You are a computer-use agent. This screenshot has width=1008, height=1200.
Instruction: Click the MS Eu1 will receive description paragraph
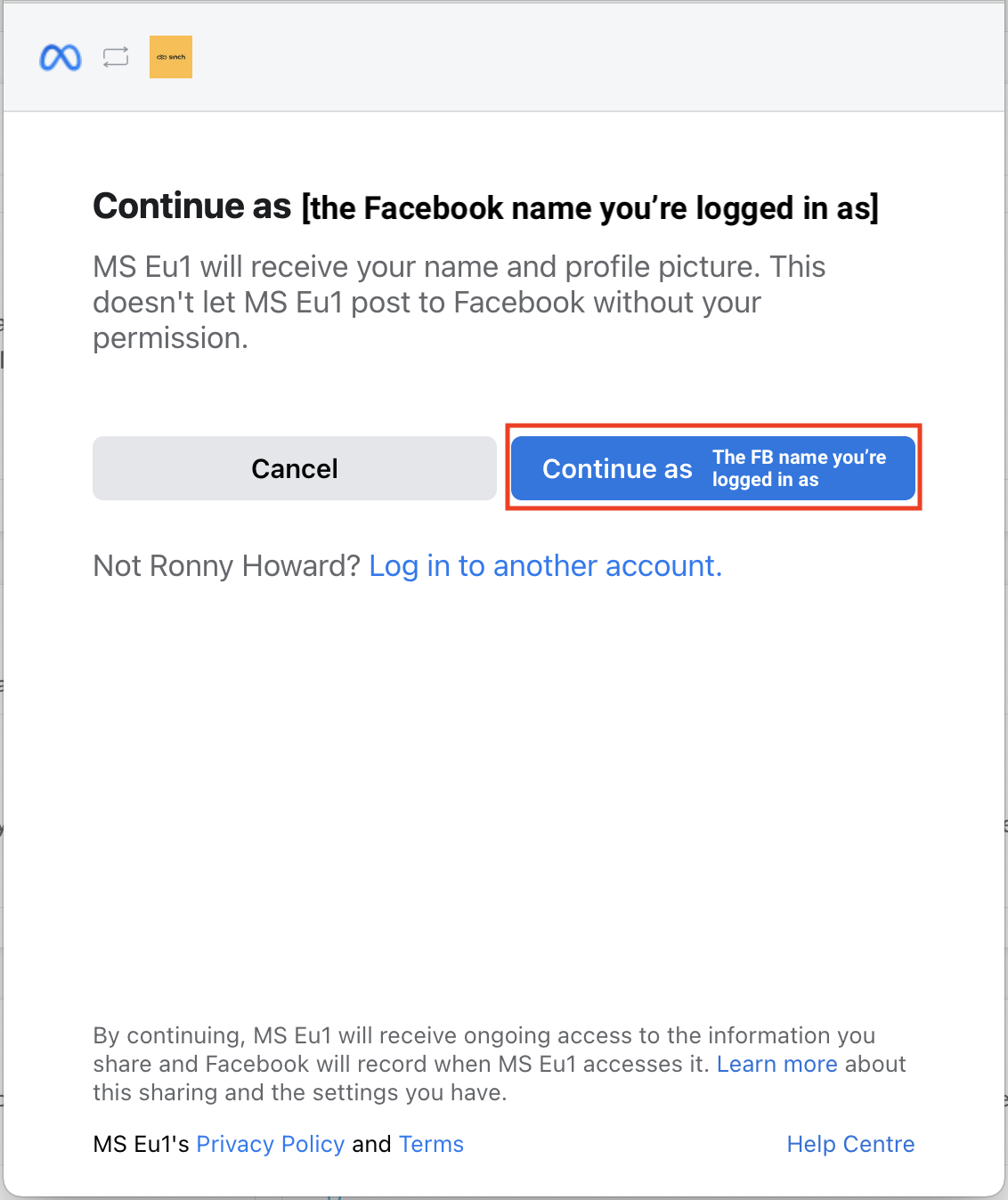[x=459, y=303]
